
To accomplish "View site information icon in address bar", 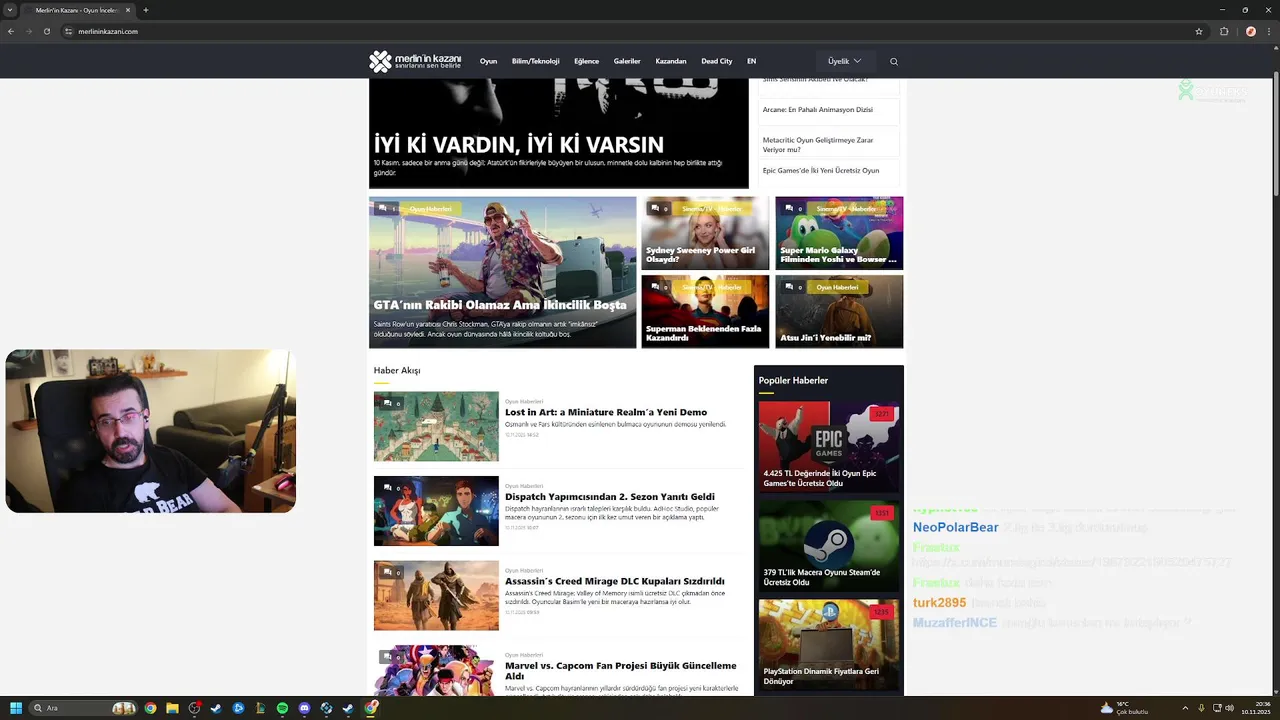I will pyautogui.click(x=69, y=31).
